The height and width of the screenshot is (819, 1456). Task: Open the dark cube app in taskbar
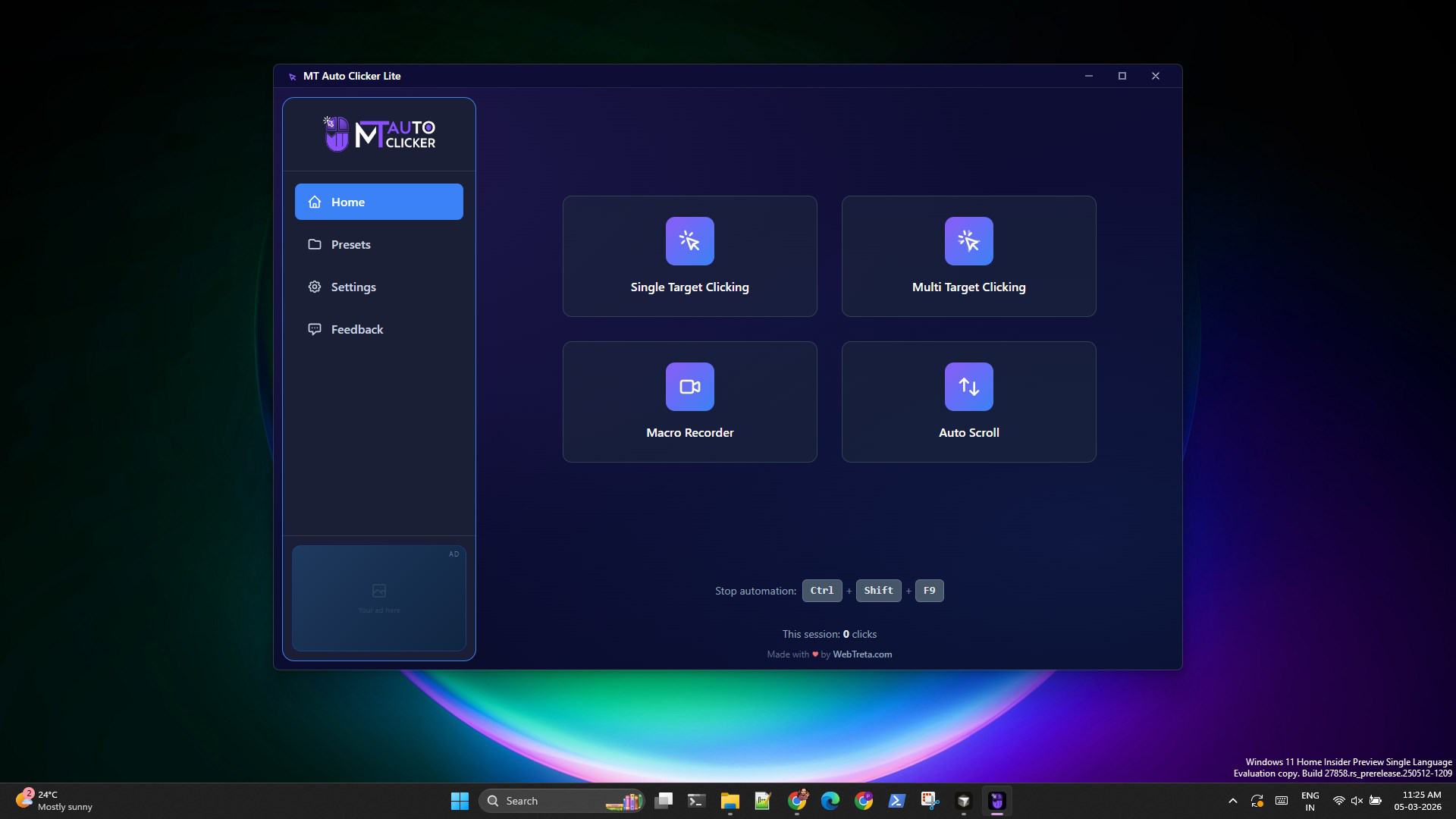(964, 801)
